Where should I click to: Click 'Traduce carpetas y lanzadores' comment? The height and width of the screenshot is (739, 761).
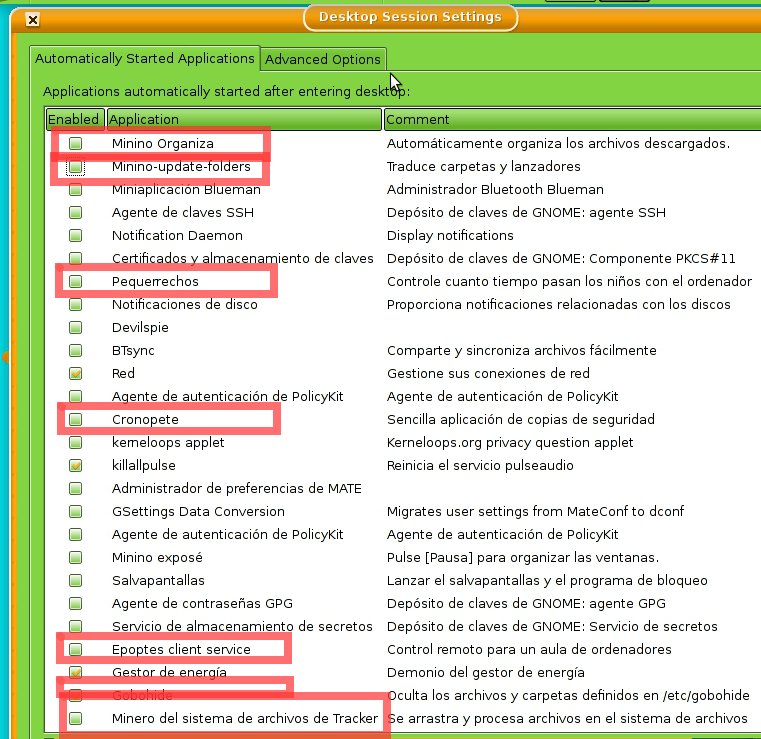(483, 166)
